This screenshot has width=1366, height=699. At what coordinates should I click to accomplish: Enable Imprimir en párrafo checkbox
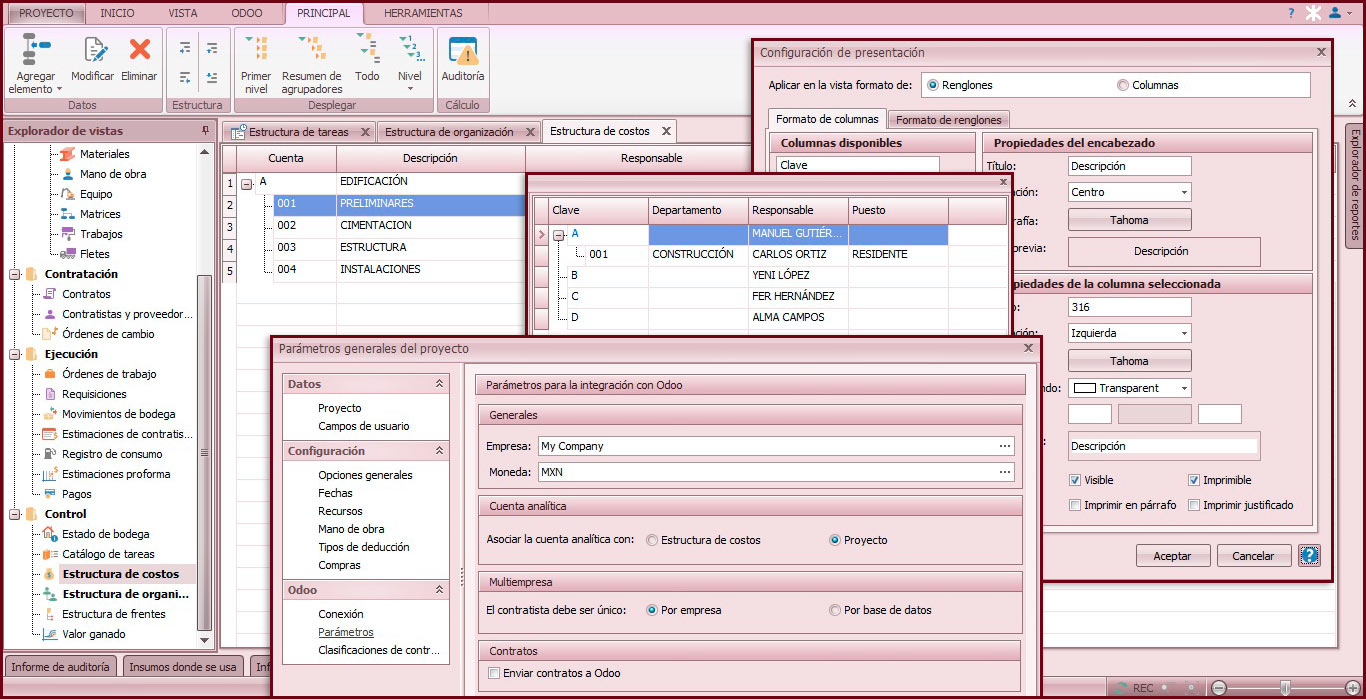pos(1075,505)
